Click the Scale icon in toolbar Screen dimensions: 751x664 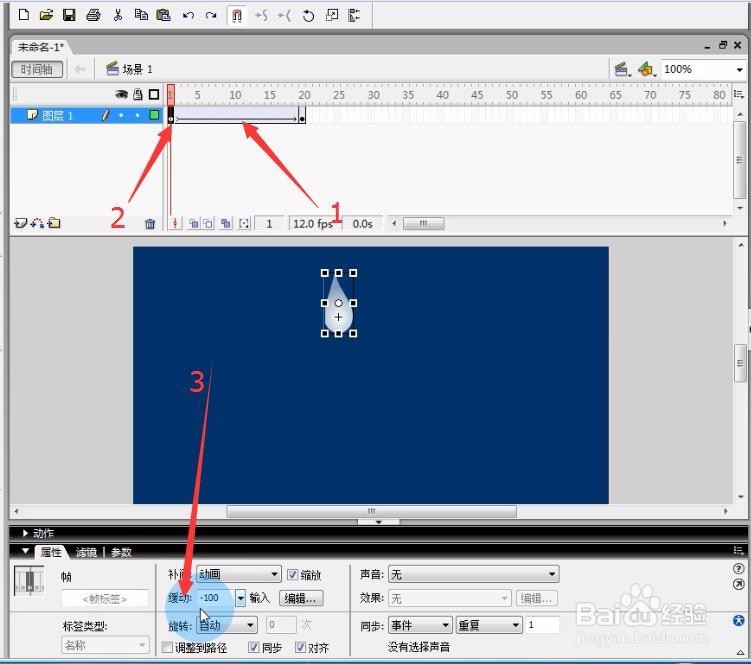(331, 15)
